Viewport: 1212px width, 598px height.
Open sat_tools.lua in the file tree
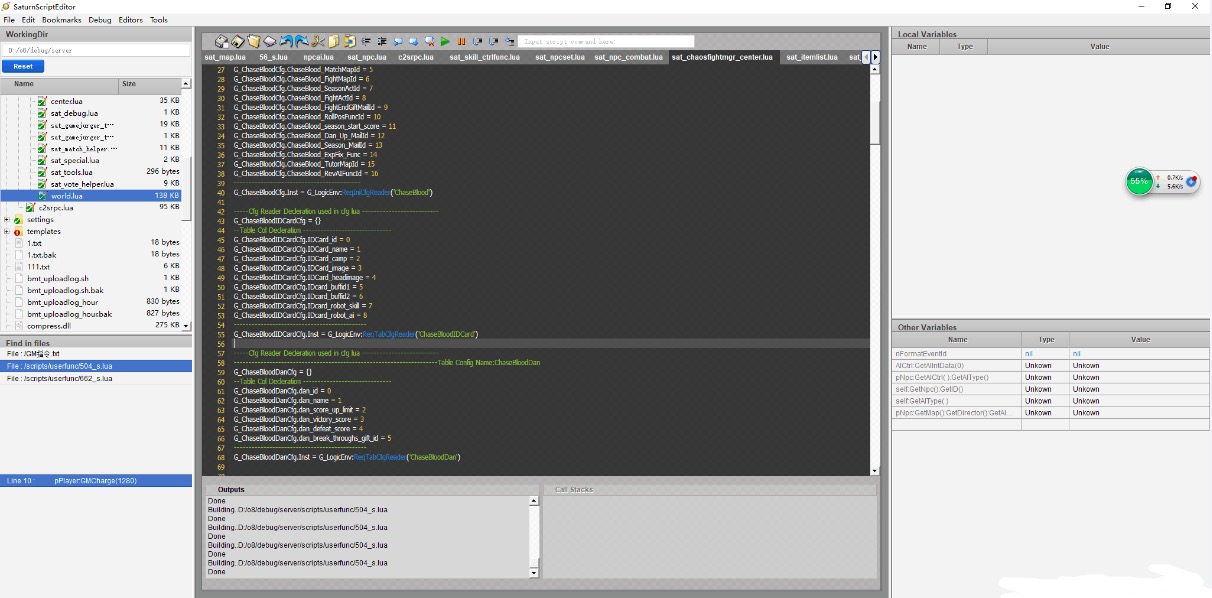71,172
